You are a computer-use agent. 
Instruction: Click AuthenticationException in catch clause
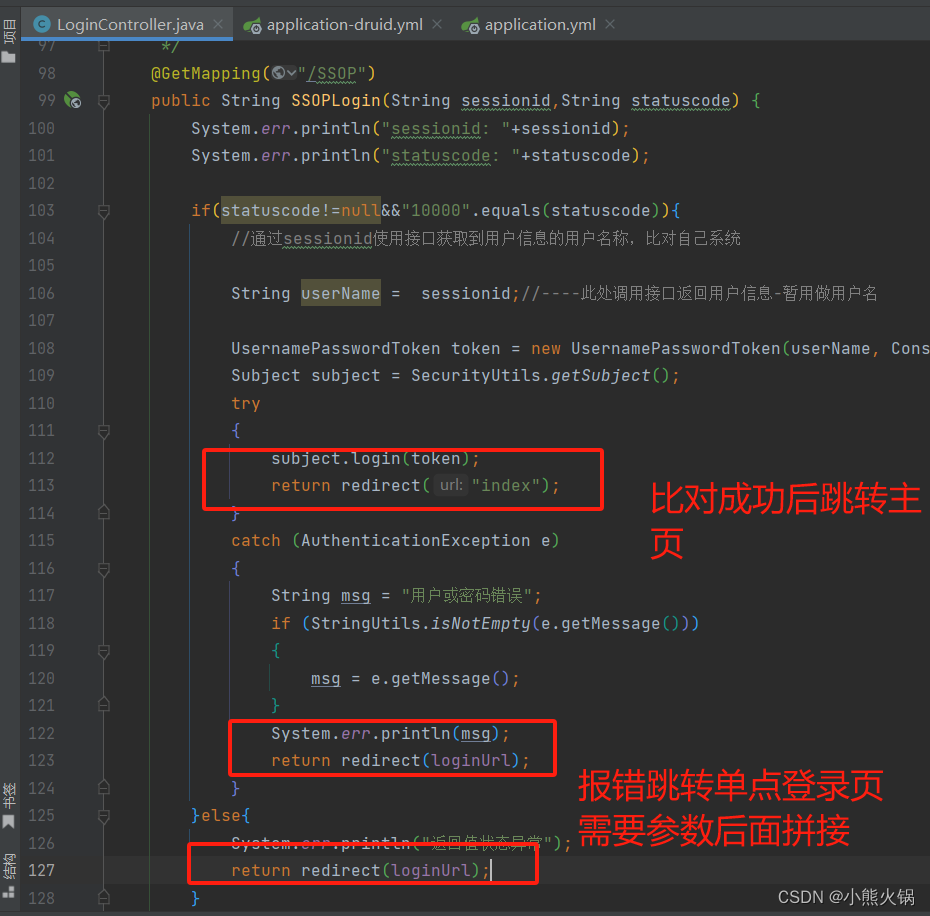click(415, 540)
